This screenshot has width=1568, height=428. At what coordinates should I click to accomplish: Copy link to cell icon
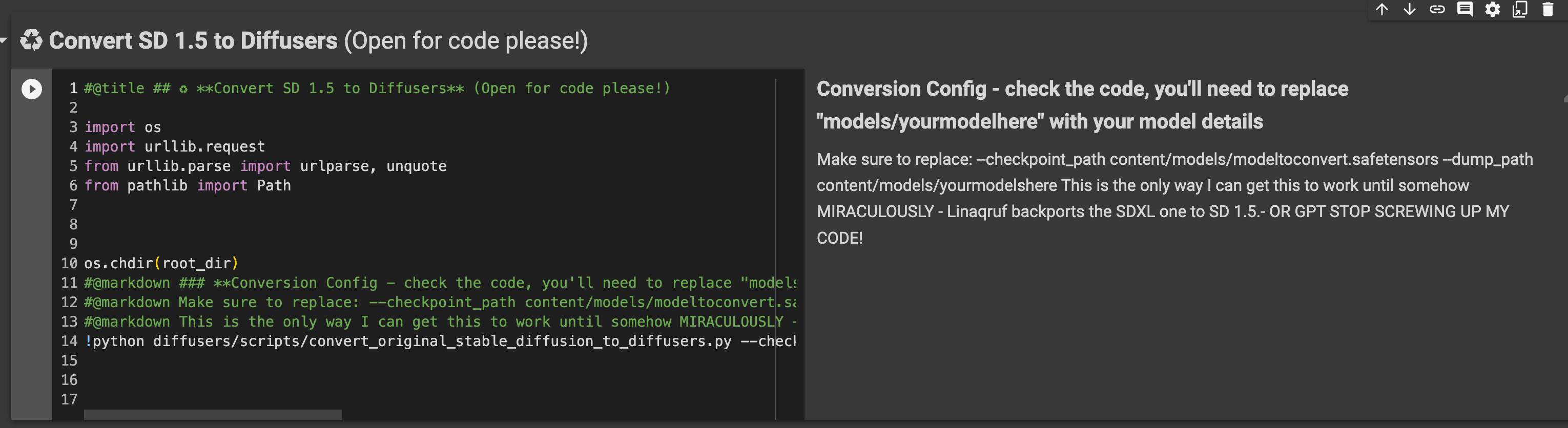pos(1436,9)
